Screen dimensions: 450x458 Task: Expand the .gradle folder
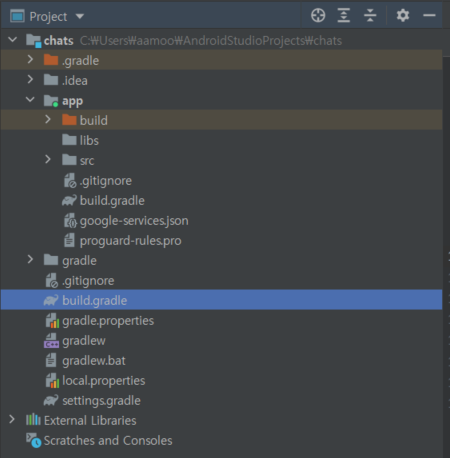pos(30,59)
